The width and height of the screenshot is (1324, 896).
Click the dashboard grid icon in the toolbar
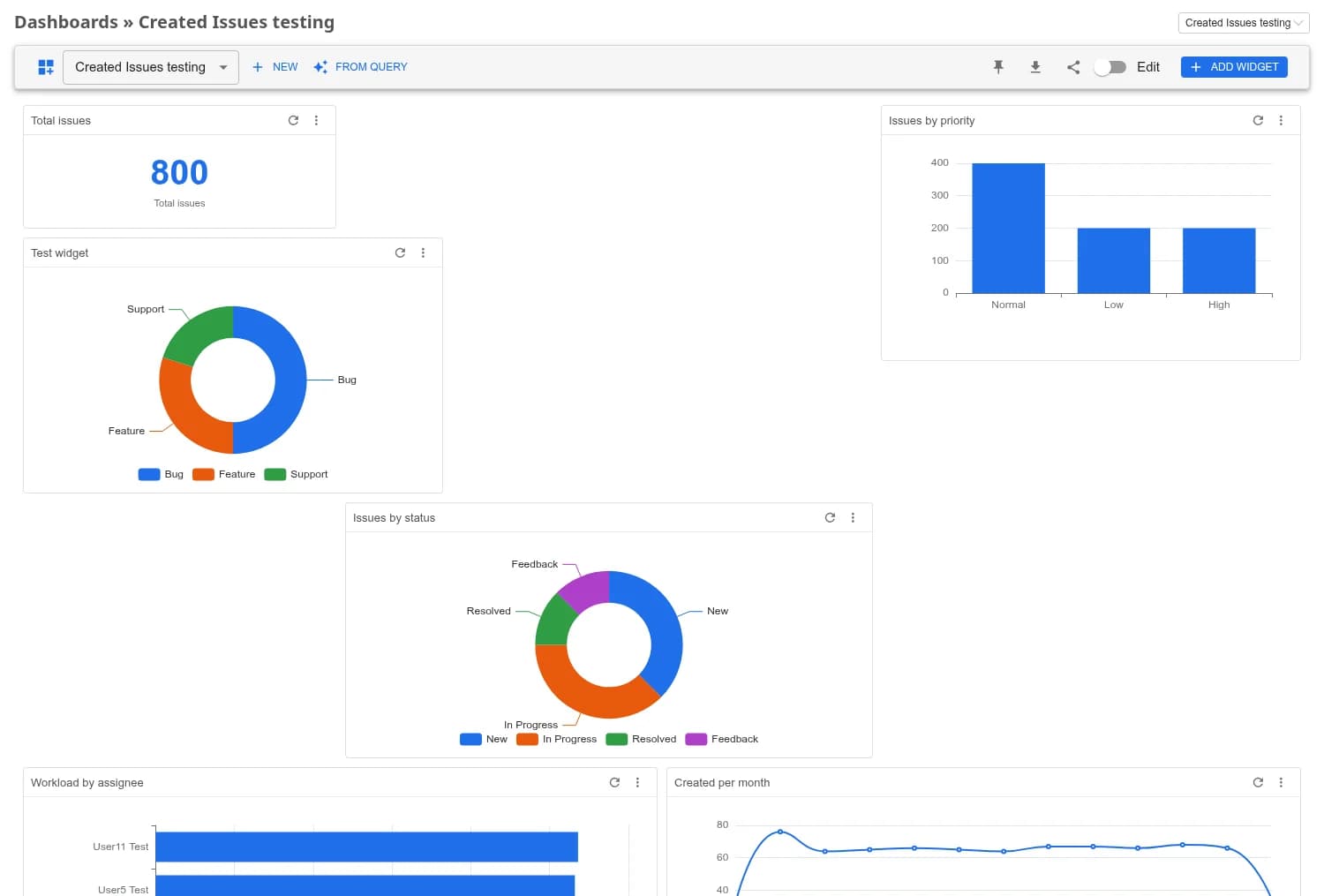(46, 67)
